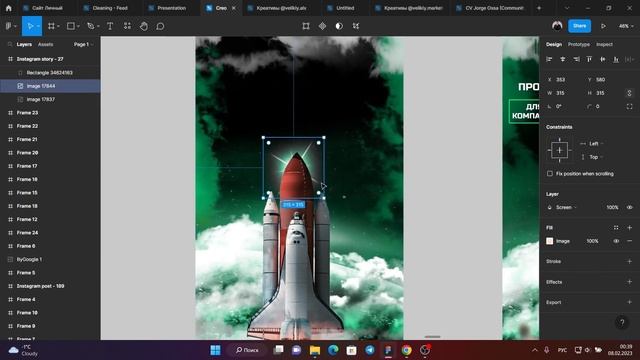Select the Text tool

110,26
